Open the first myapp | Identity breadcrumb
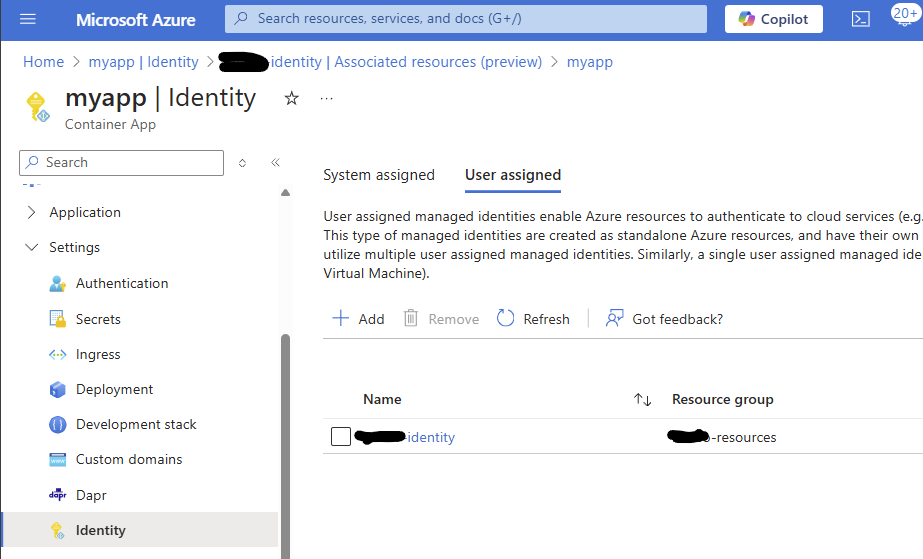Image resolution: width=923 pixels, height=559 pixels. pyautogui.click(x=144, y=62)
